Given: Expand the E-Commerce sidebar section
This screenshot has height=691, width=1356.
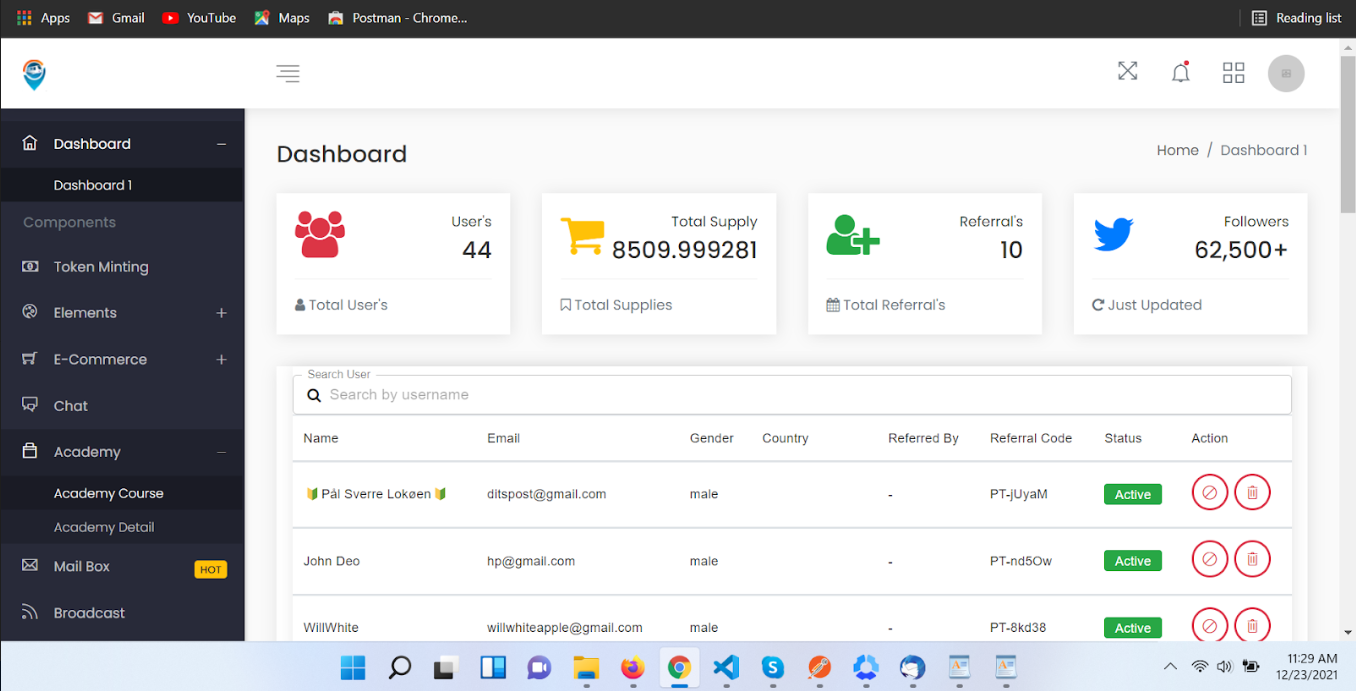Looking at the screenshot, I should coord(222,359).
